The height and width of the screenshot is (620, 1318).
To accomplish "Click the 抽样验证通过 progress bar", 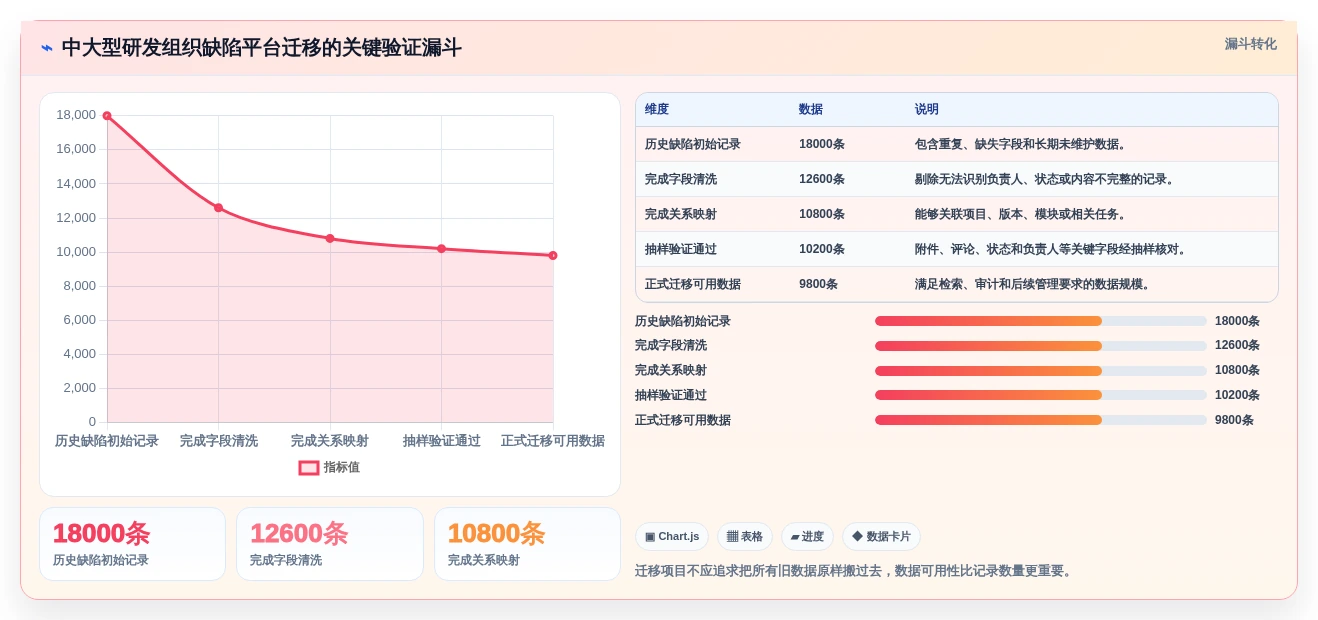I will [x=1041, y=395].
